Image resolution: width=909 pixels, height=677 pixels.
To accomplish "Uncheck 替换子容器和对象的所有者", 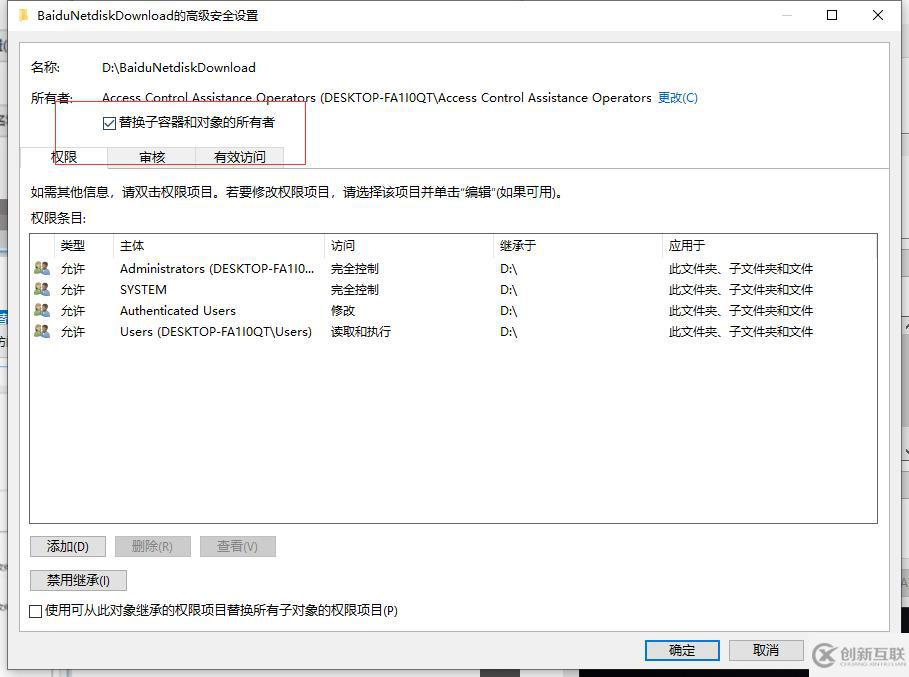I will (108, 122).
